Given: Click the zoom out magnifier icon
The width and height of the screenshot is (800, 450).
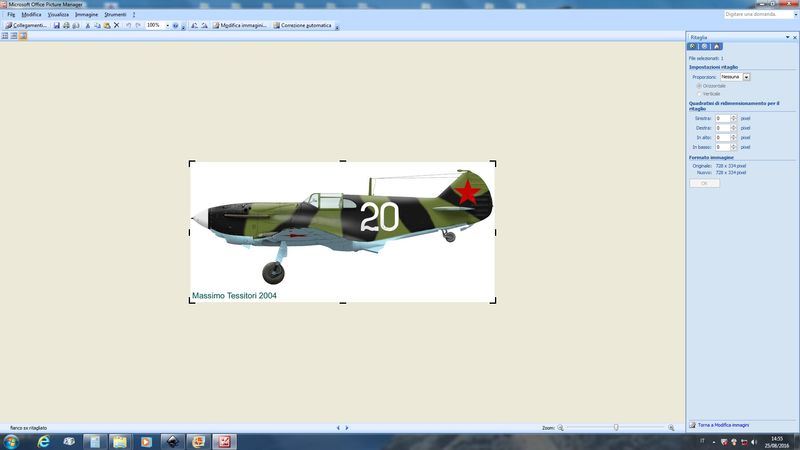Looking at the screenshot, I should coord(560,428).
